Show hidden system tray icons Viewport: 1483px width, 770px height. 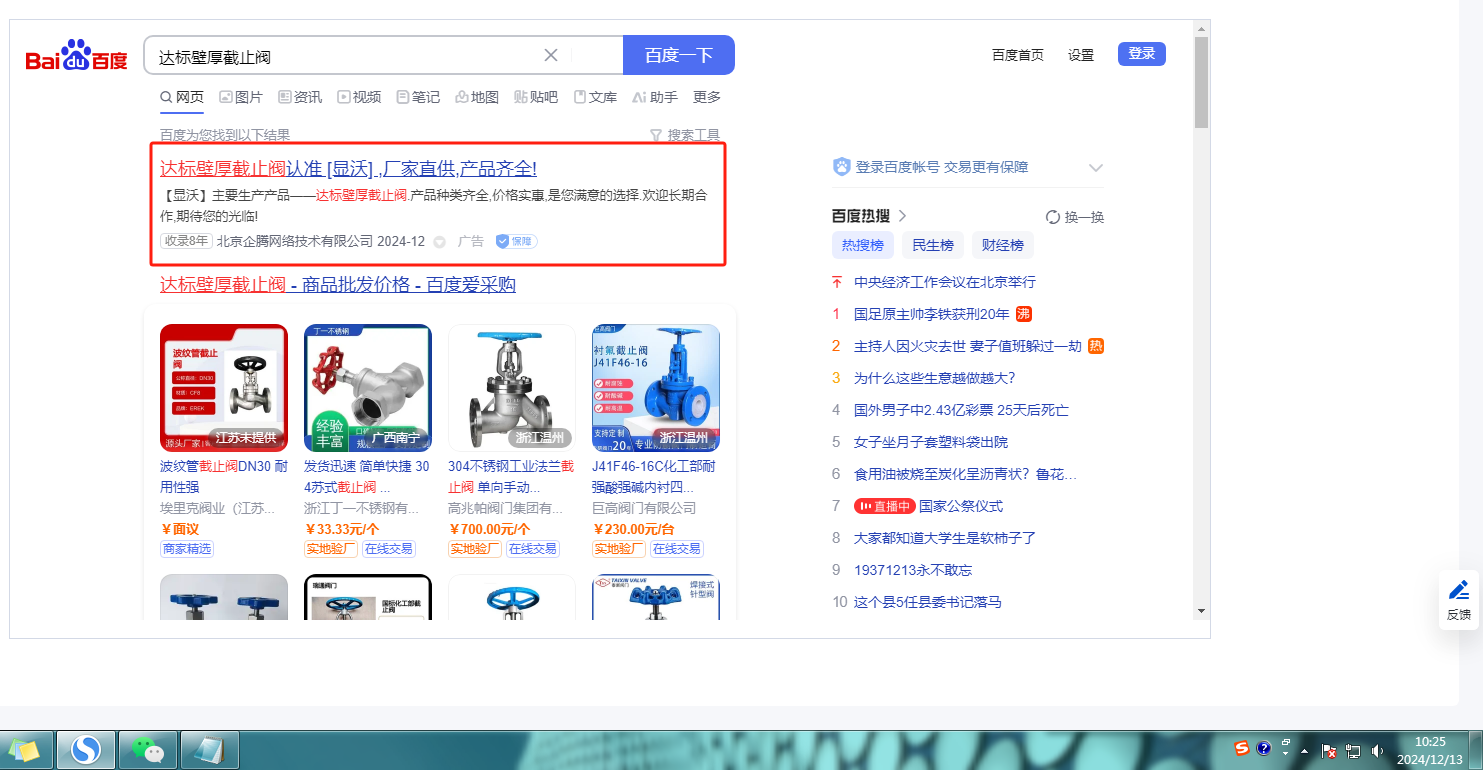coord(1304,750)
